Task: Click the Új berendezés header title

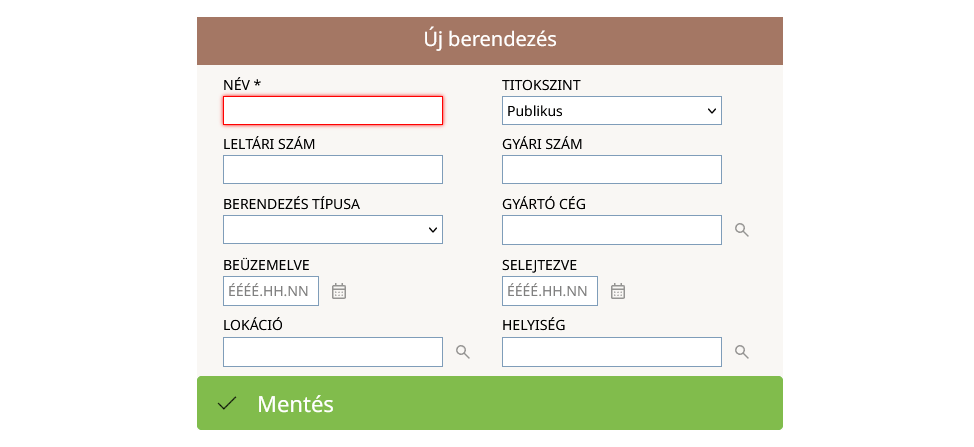Action: click(489, 40)
